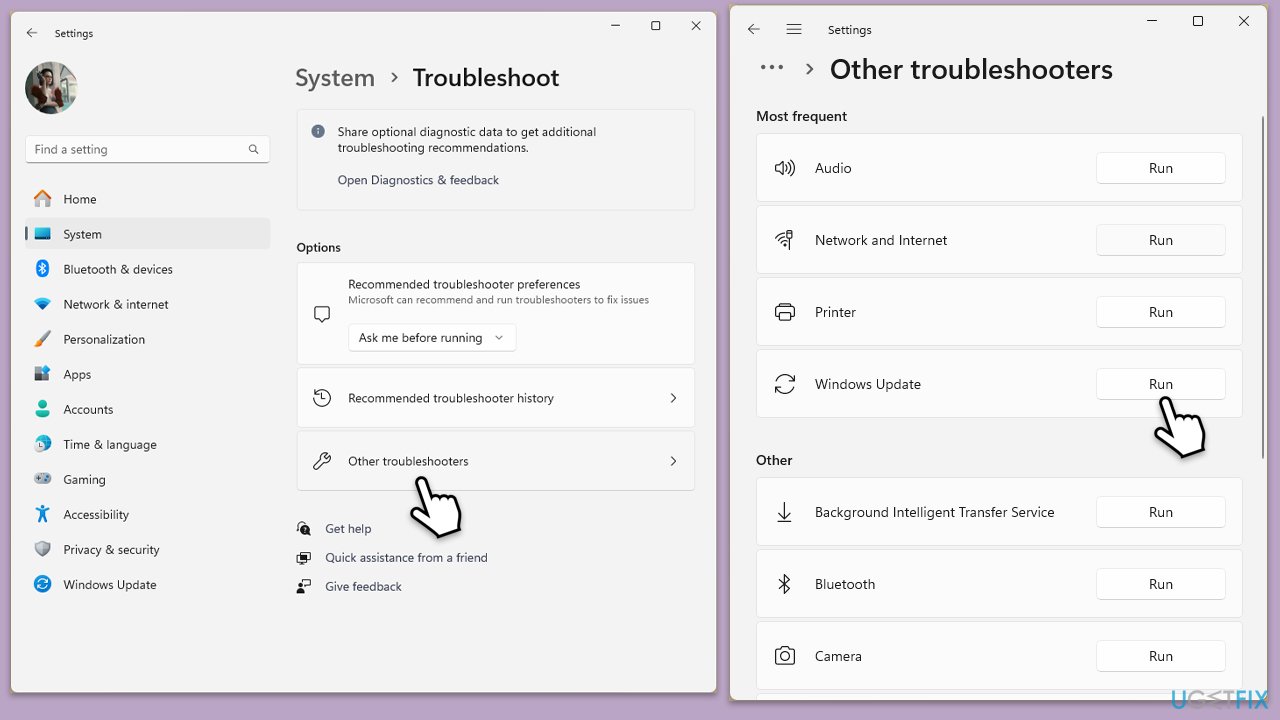Viewport: 1280px width, 720px height.
Task: Click the search magnifier icon
Action: pyautogui.click(x=254, y=149)
